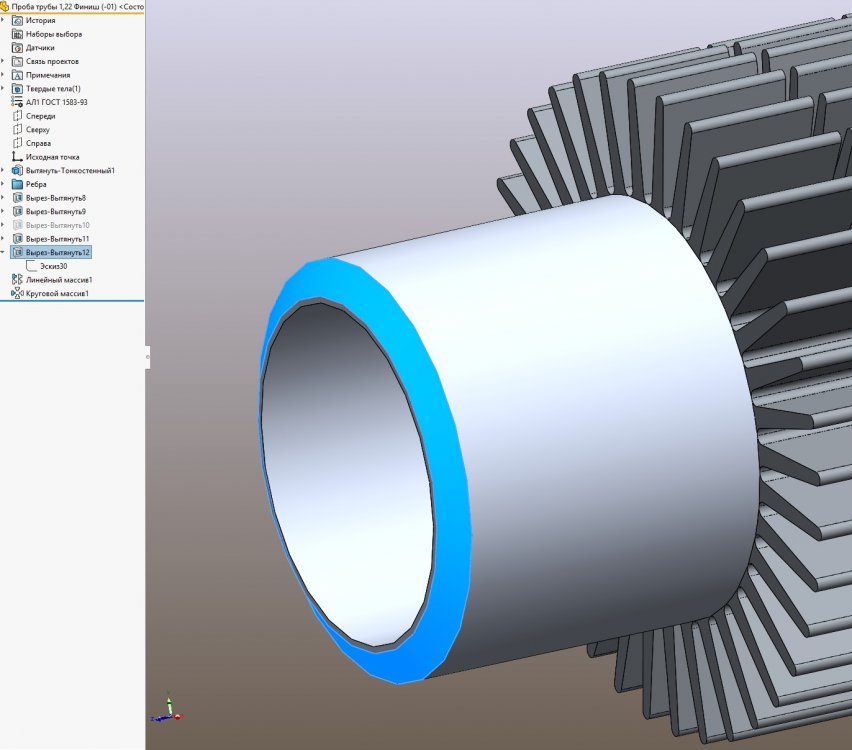This screenshot has height=750, width=852.
Task: Click the Наборы выбора selection sets icon
Action: coord(17,34)
